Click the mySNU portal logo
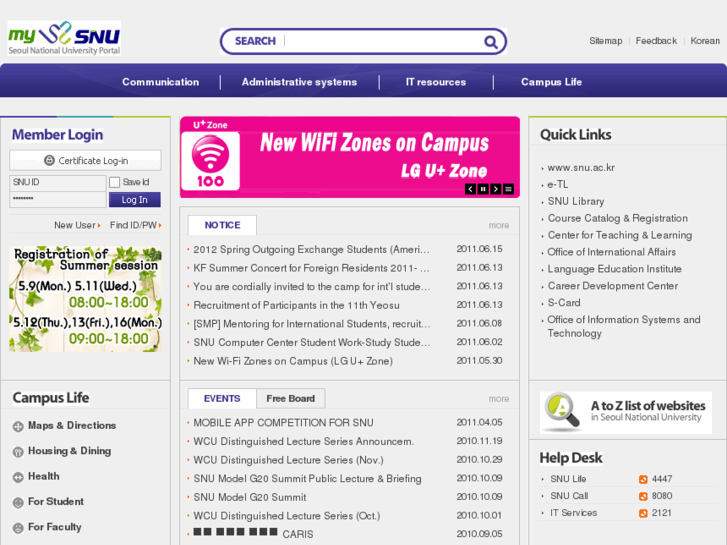727x545 pixels. (64, 38)
